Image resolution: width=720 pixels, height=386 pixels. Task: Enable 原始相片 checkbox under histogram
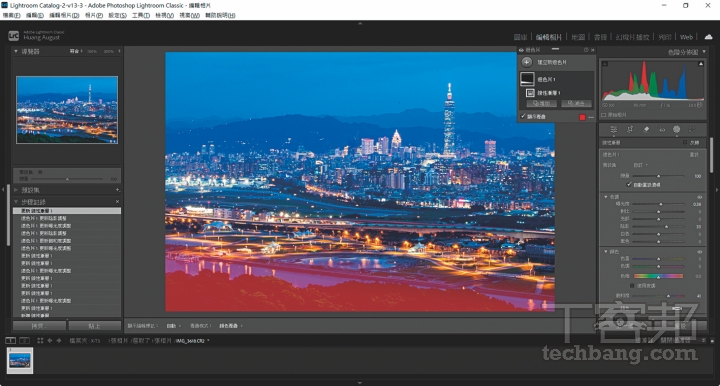coord(604,115)
